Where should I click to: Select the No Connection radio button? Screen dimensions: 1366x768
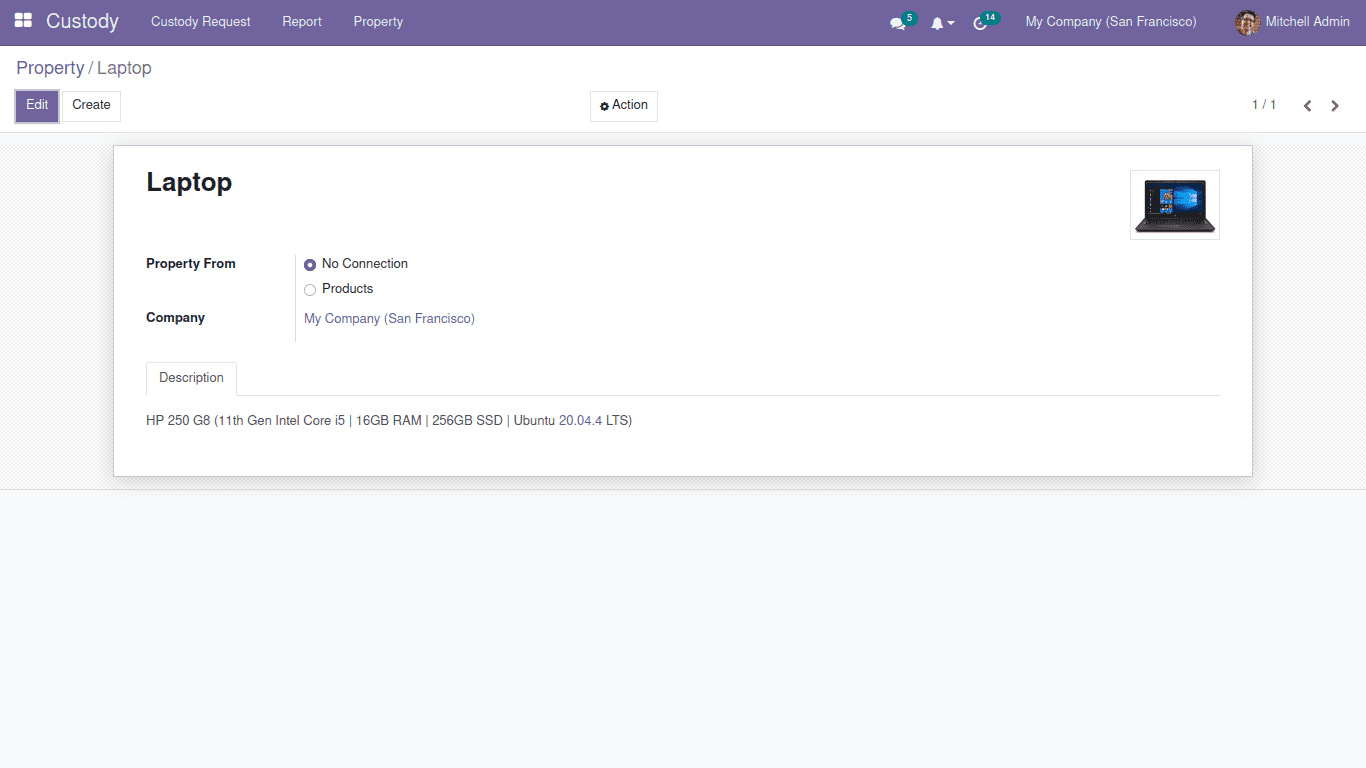pyautogui.click(x=310, y=264)
